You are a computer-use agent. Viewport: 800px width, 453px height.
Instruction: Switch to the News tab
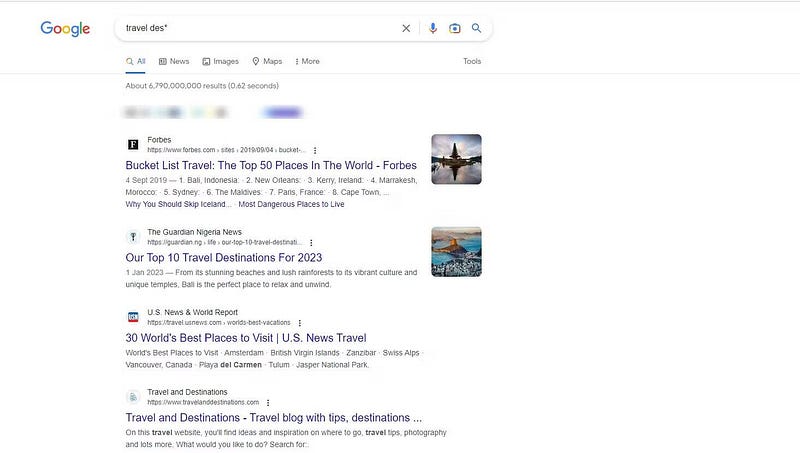(x=174, y=61)
